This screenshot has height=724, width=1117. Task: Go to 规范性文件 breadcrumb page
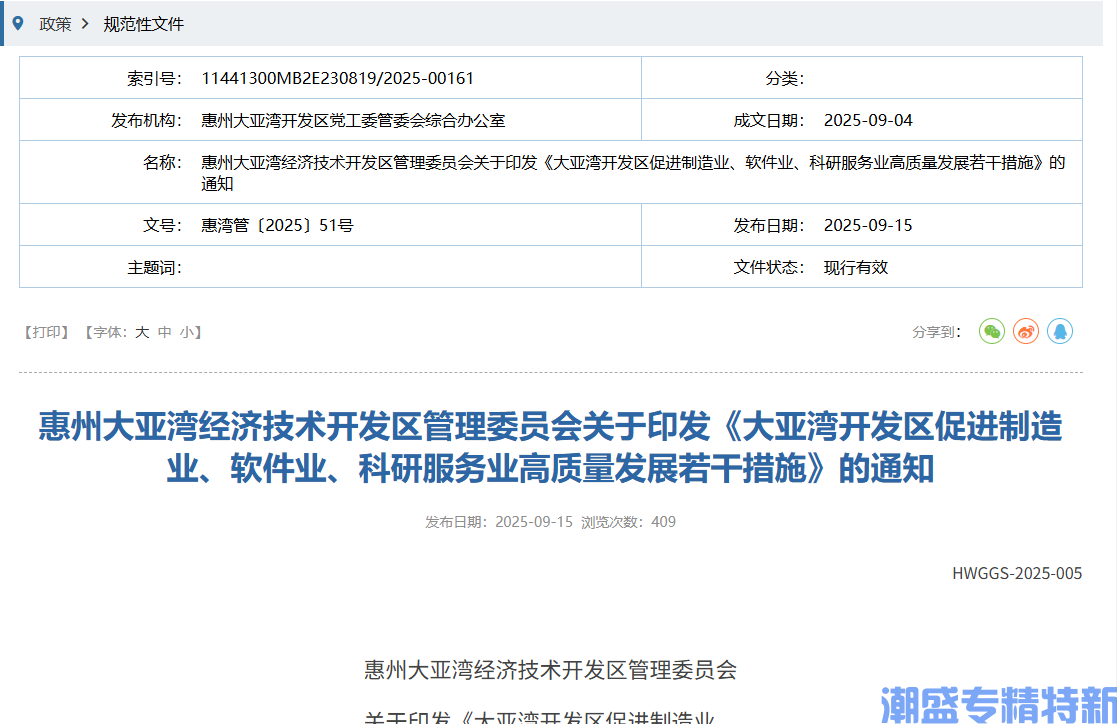tap(144, 24)
